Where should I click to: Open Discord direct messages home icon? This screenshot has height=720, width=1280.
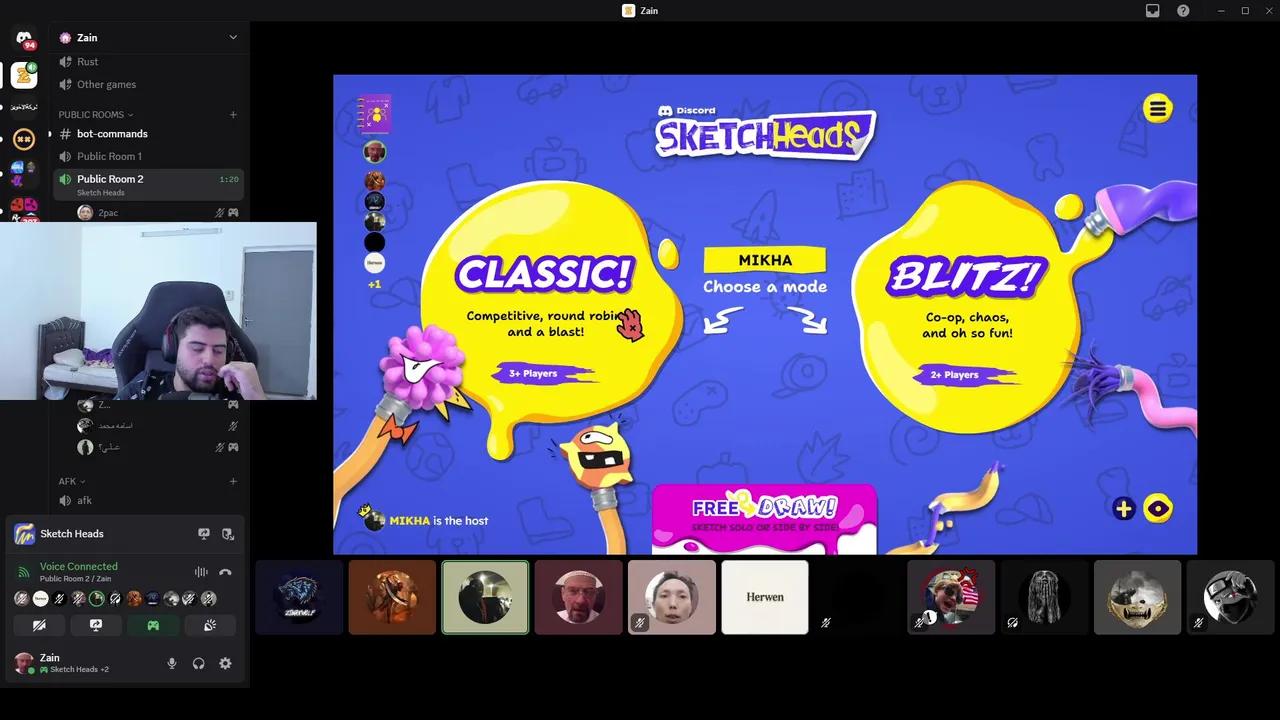[24, 39]
